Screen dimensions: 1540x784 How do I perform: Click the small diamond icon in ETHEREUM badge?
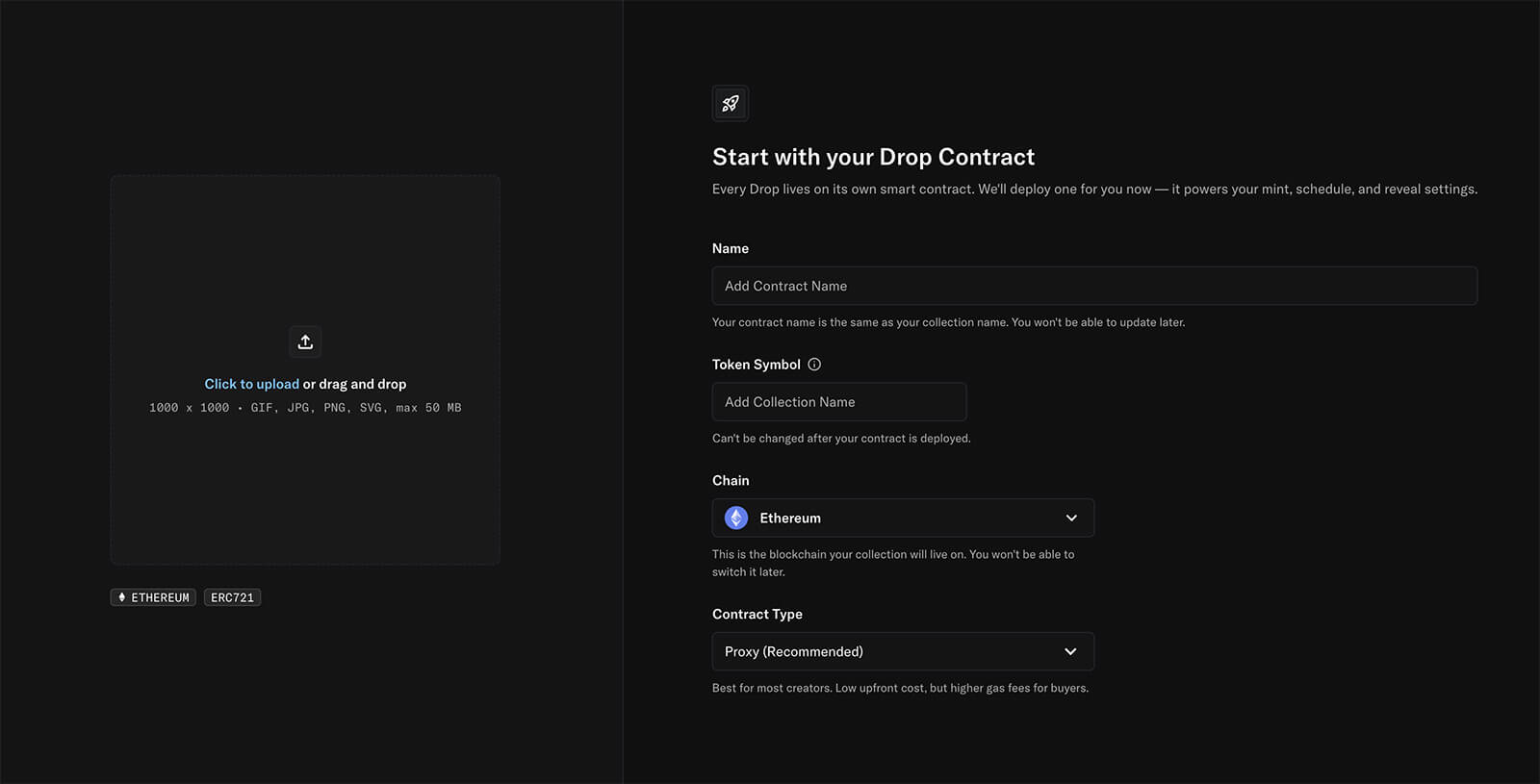(x=122, y=597)
